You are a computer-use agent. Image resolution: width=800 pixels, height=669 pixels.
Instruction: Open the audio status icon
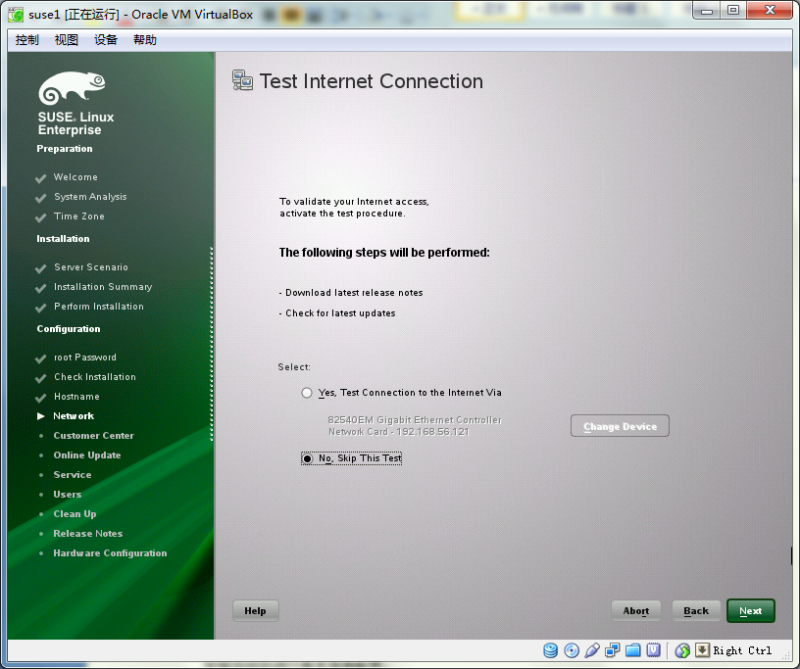tap(592, 650)
